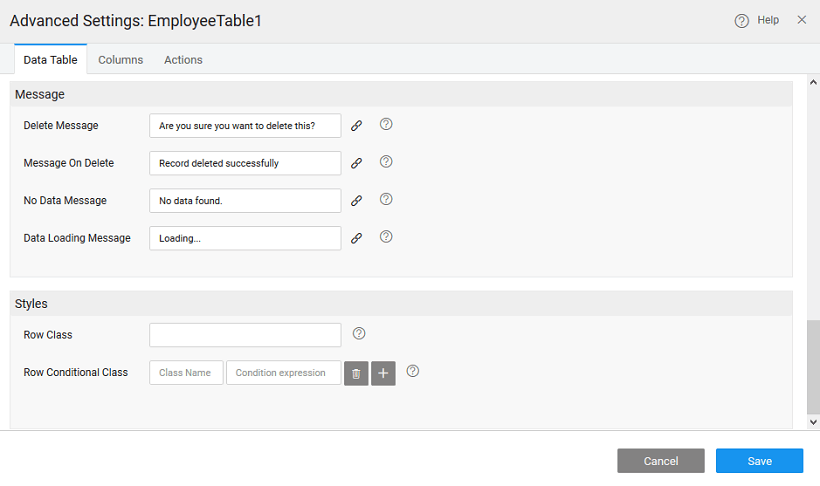820x486 pixels.
Task: Click the bind link icon for Data Loading Message
Action: [x=356, y=238]
